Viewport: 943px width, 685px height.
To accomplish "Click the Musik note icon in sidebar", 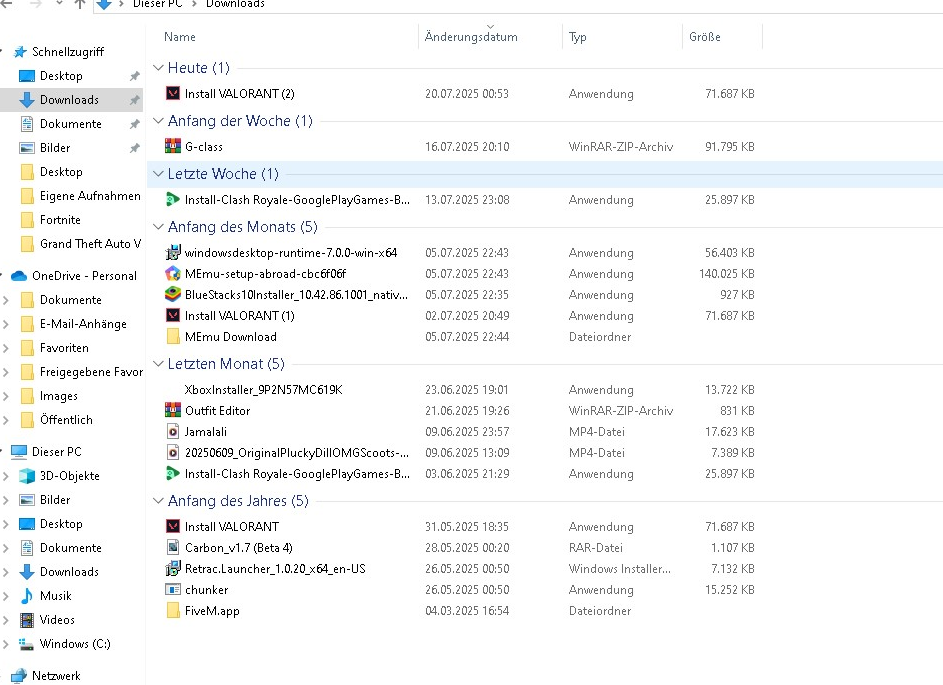I will point(27,595).
